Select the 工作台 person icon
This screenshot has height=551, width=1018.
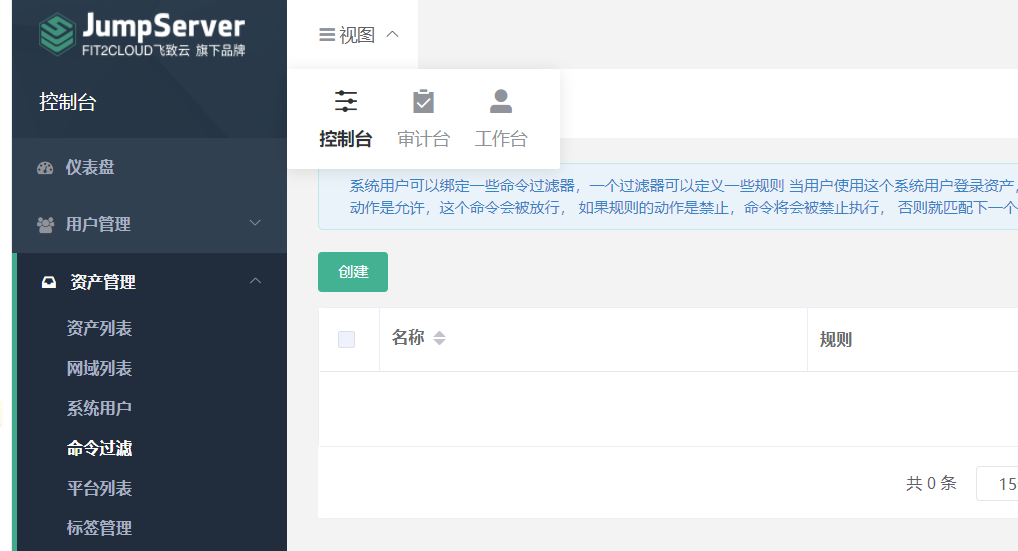pyautogui.click(x=501, y=101)
